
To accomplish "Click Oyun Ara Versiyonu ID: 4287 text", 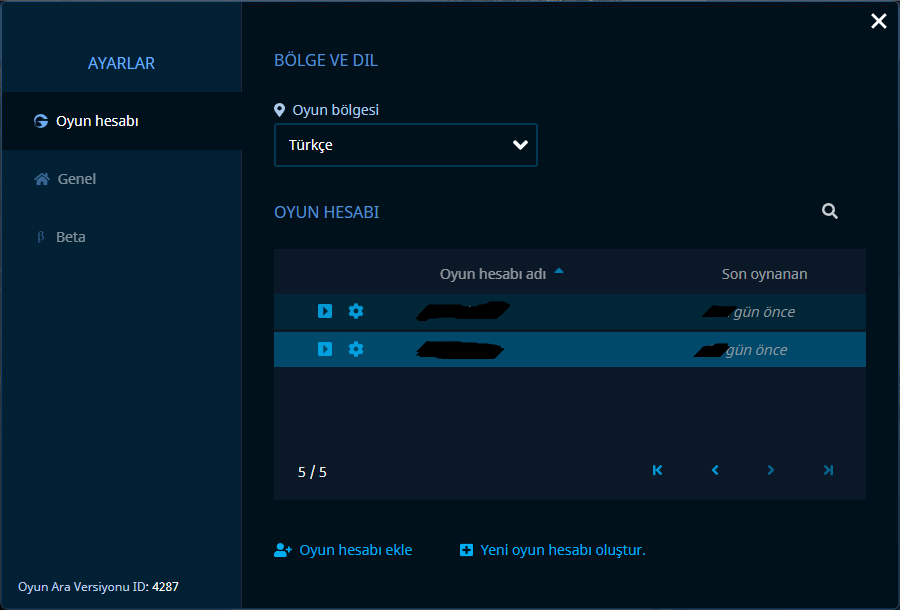I will [98, 587].
